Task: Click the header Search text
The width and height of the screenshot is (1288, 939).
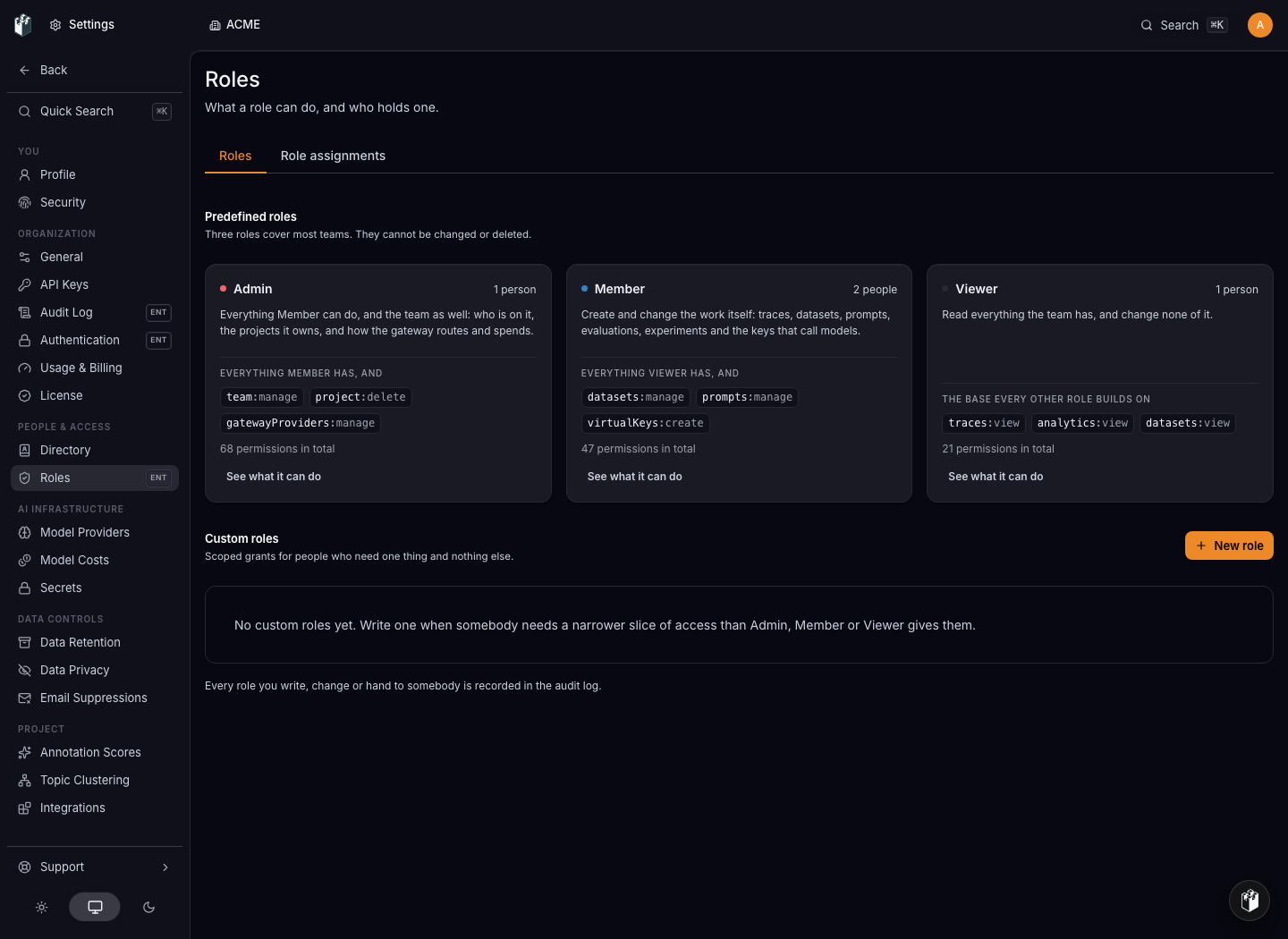Action: coord(1179,25)
